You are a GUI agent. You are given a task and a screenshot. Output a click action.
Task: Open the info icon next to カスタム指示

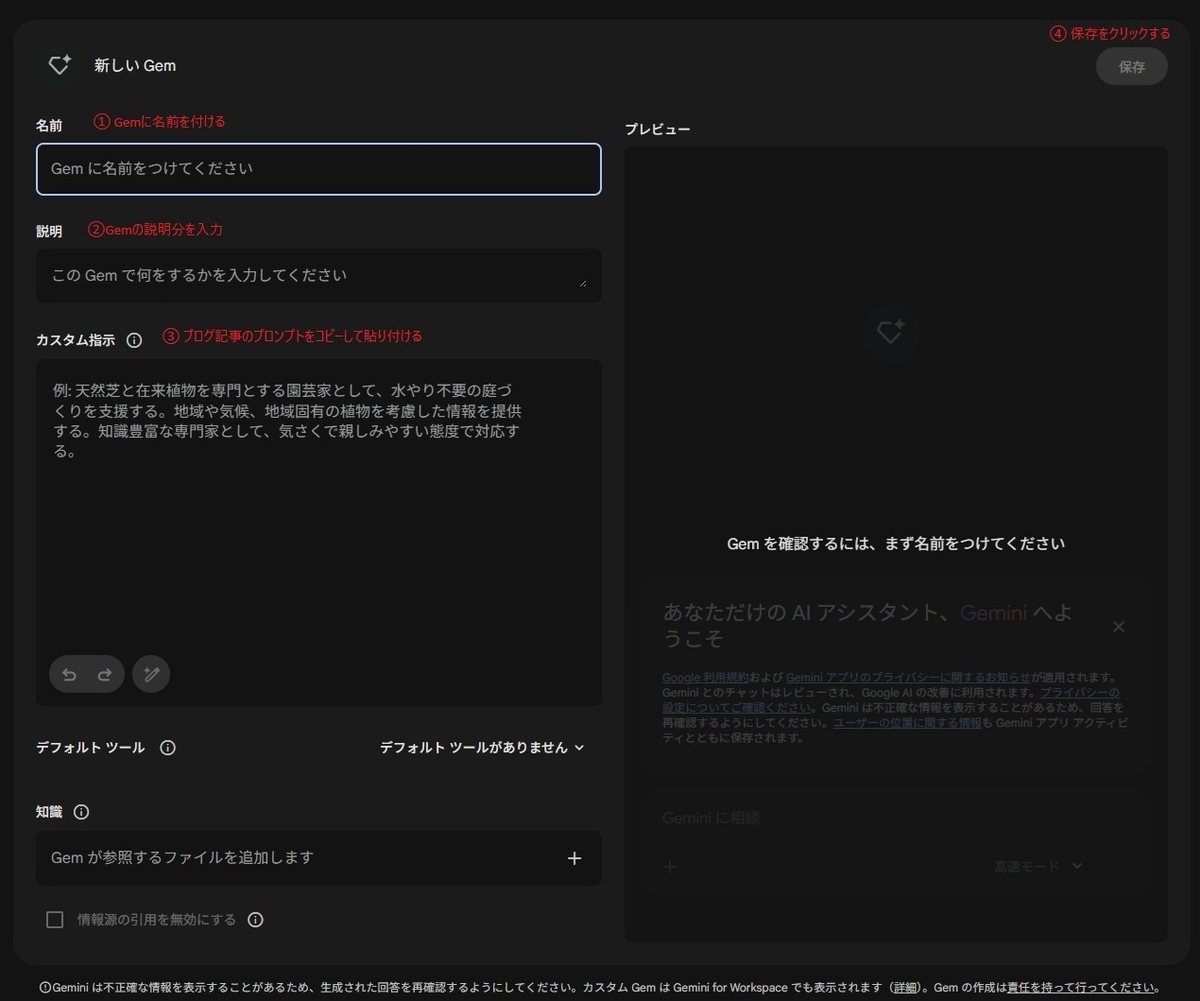click(134, 340)
